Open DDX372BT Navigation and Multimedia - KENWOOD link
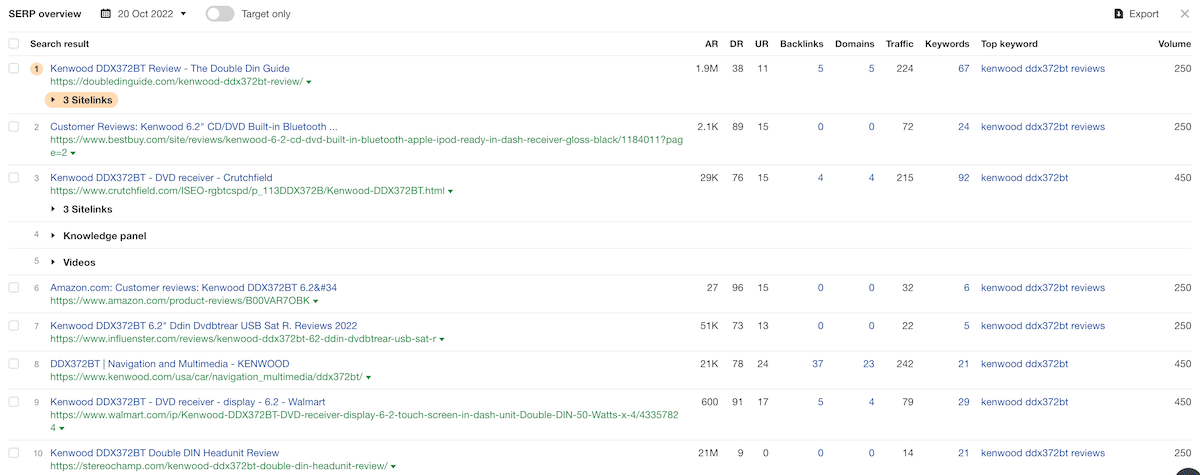Image resolution: width=1200 pixels, height=475 pixels. point(169,364)
